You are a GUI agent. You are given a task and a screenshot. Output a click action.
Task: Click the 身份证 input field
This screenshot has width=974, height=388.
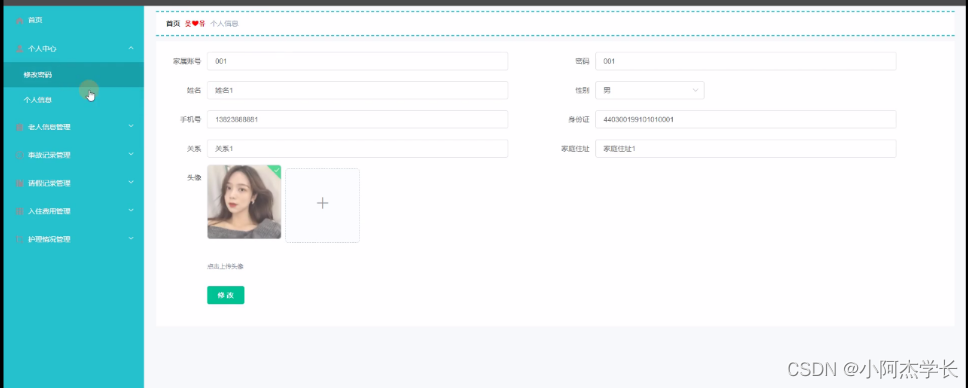click(745, 119)
